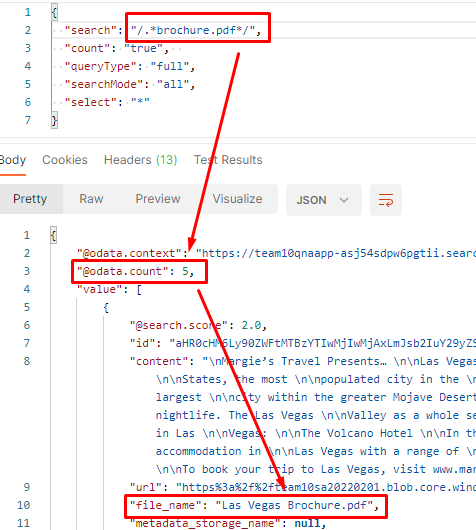Viewport: 476px width, 530px height.
Task: Select the Preview view mode
Action: coord(158,199)
